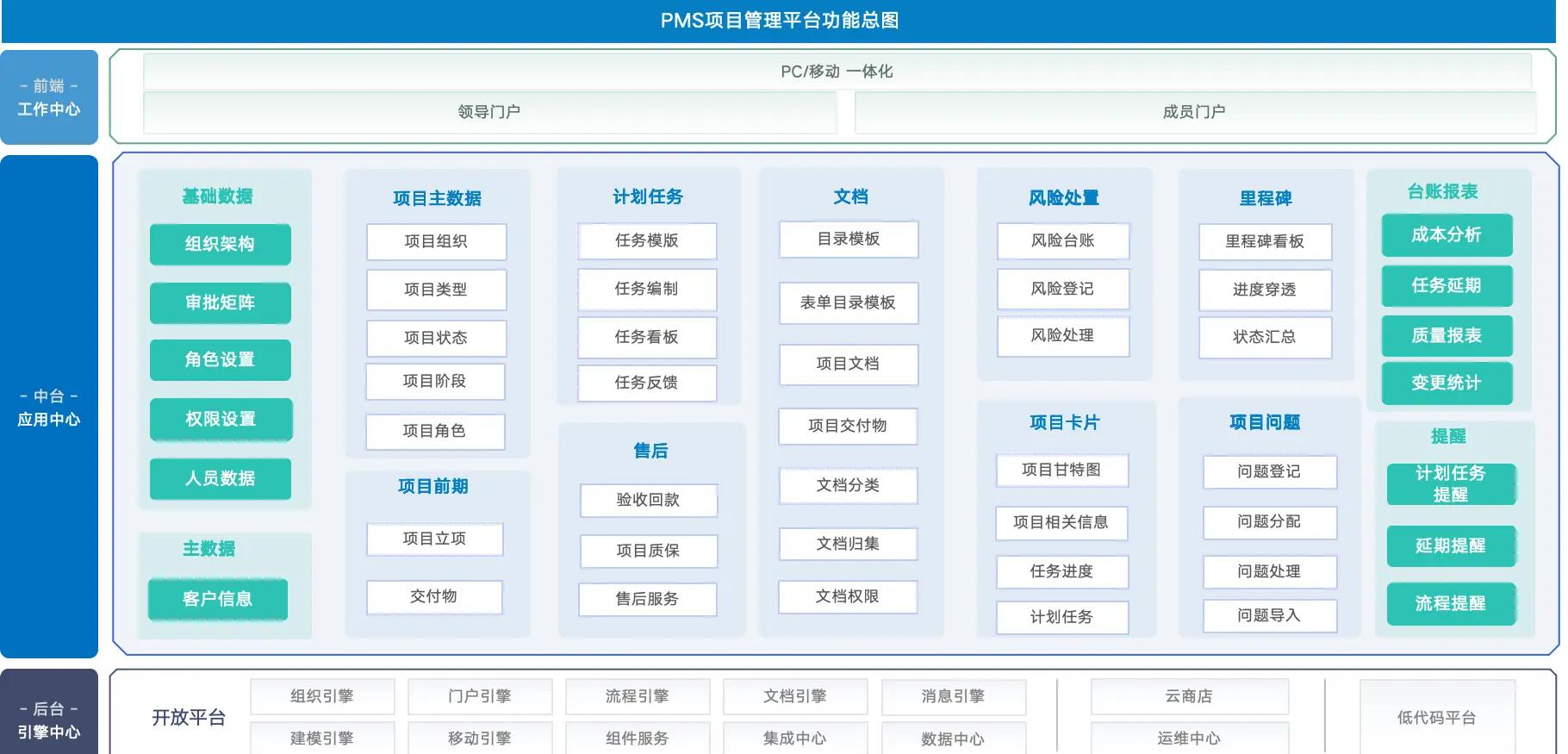Click the 组织架构 green button
This screenshot has height=754, width=1568.
[x=220, y=244]
